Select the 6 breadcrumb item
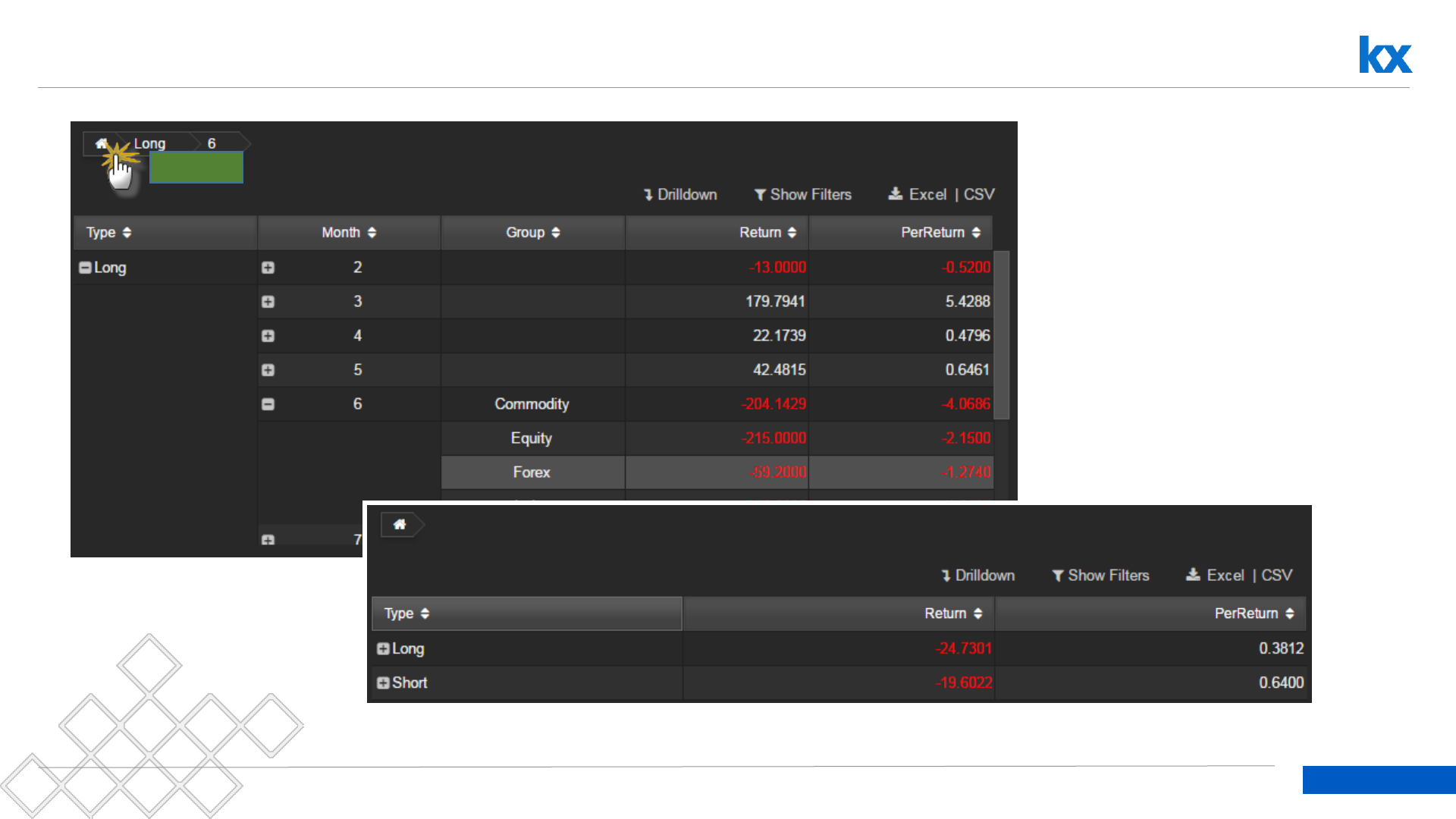Image resolution: width=1456 pixels, height=819 pixels. pyautogui.click(x=212, y=143)
